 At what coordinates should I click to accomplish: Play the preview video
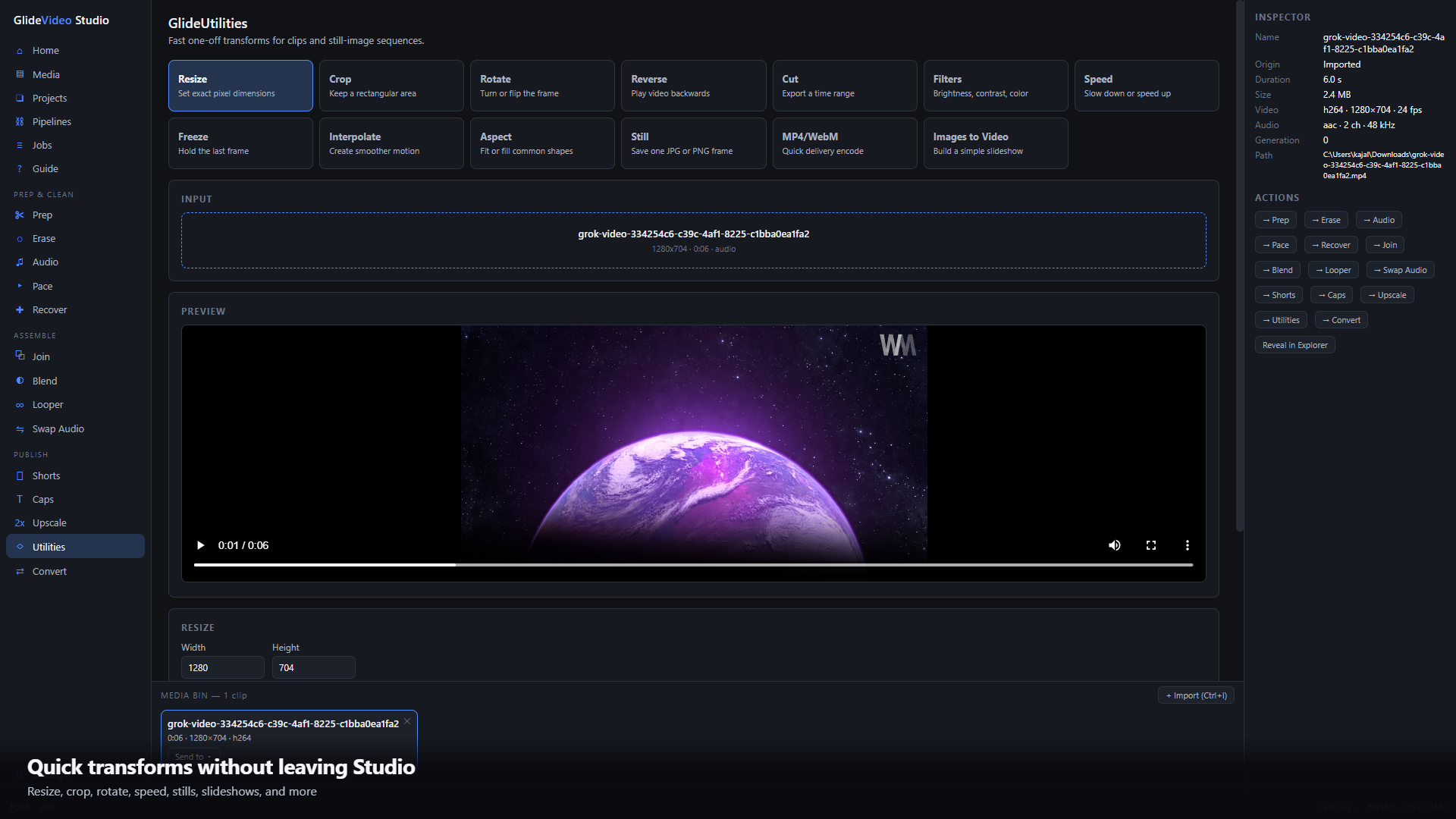coord(200,545)
